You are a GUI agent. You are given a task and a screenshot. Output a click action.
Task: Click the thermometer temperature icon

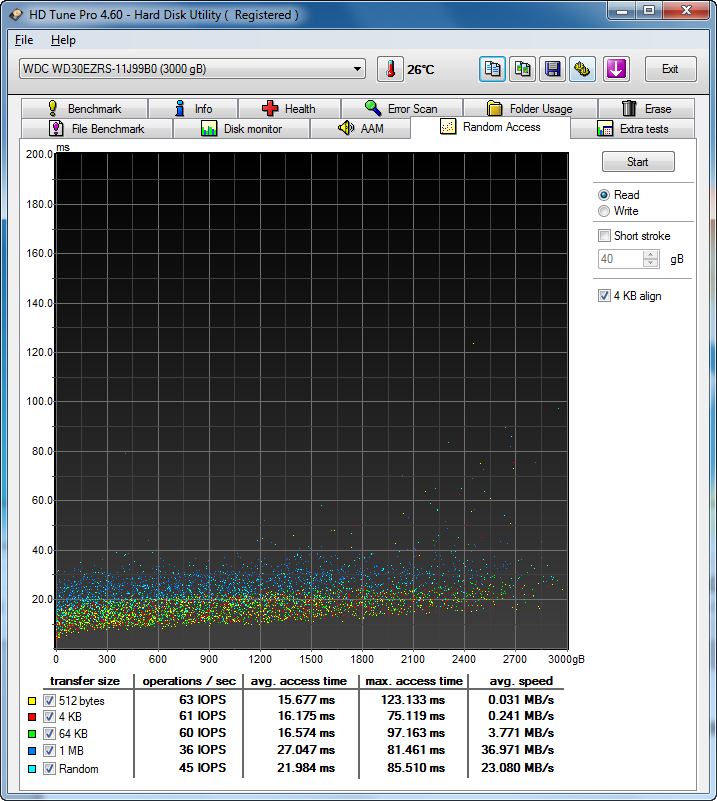389,69
